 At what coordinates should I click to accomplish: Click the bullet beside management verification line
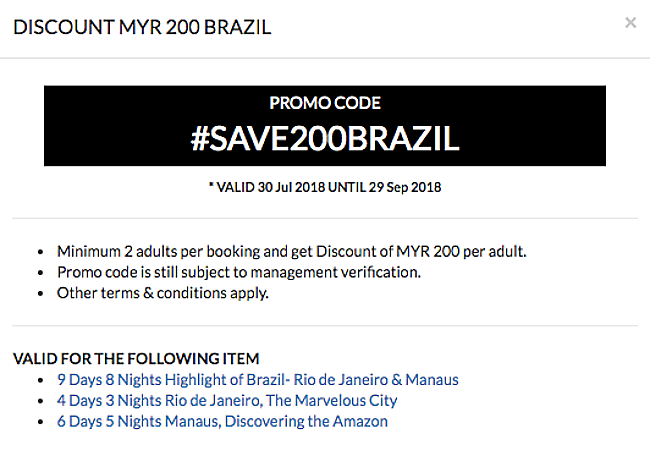[39, 273]
